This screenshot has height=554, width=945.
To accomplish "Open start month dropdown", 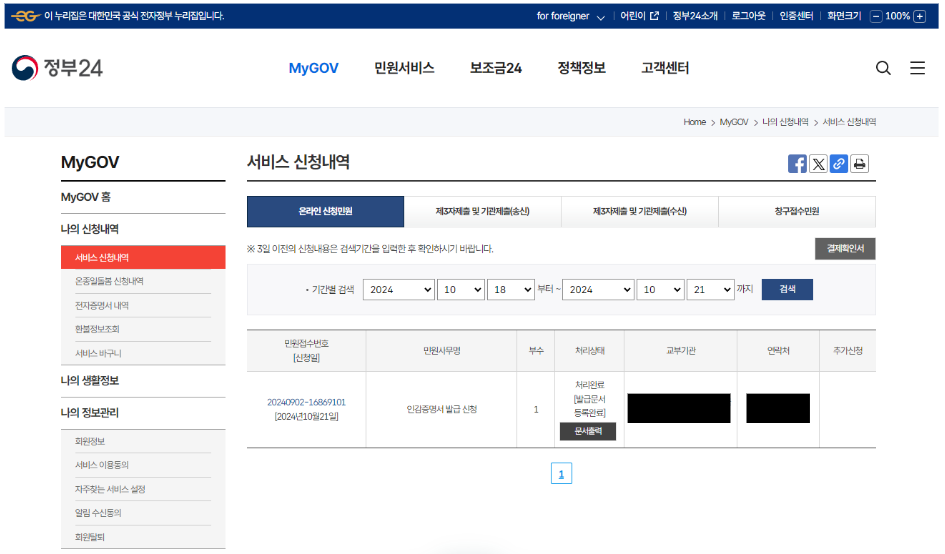I will [x=460, y=289].
